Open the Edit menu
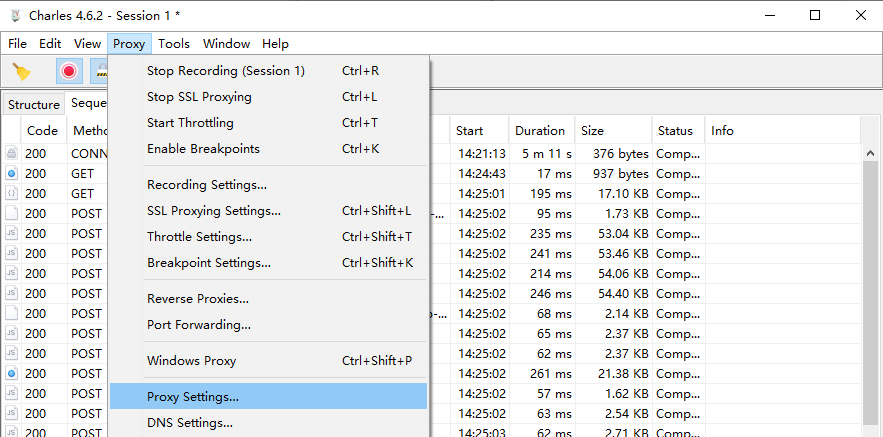883x437 pixels. 50,43
